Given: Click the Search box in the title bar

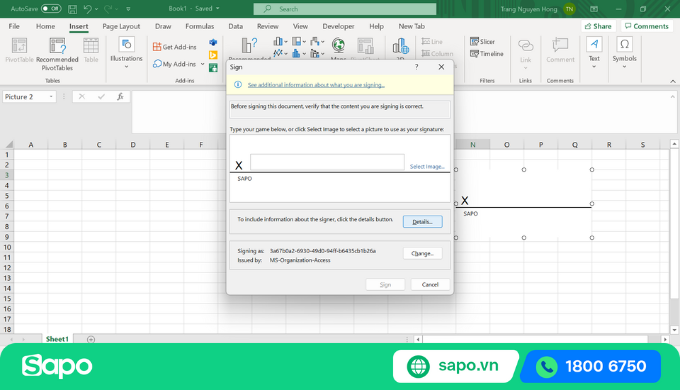Looking at the screenshot, I should point(345,9).
